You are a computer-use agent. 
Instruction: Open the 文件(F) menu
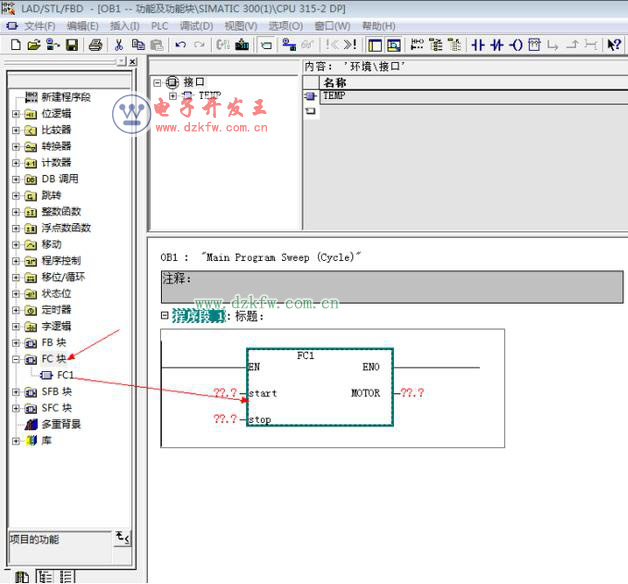40,26
